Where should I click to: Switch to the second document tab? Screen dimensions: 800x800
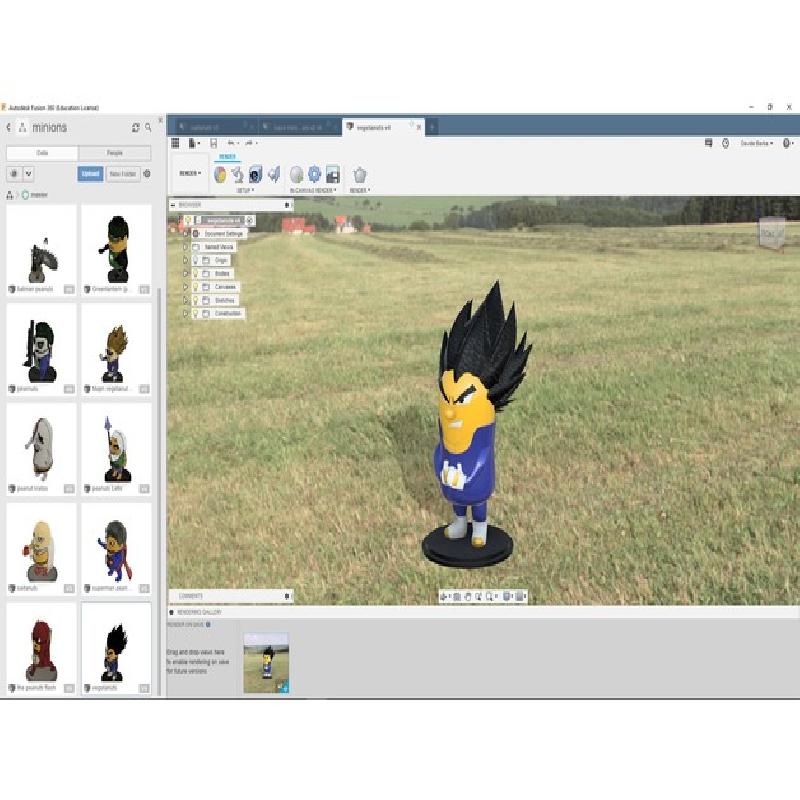pos(299,127)
